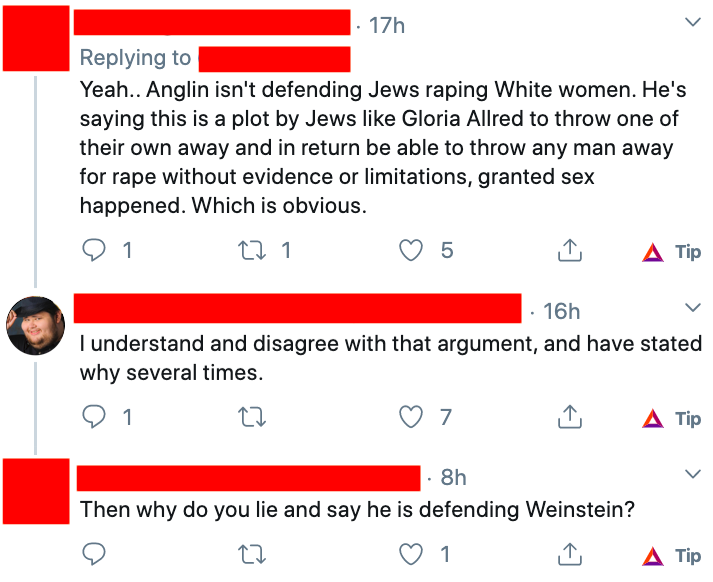713x582 pixels.
Task: Reply to the 8h tweet
Action: (94, 553)
